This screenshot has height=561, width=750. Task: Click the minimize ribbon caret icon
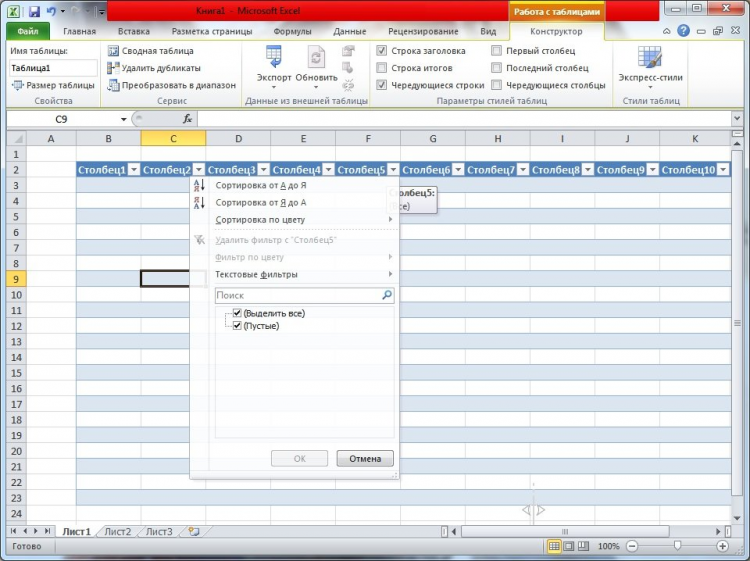tap(666, 31)
